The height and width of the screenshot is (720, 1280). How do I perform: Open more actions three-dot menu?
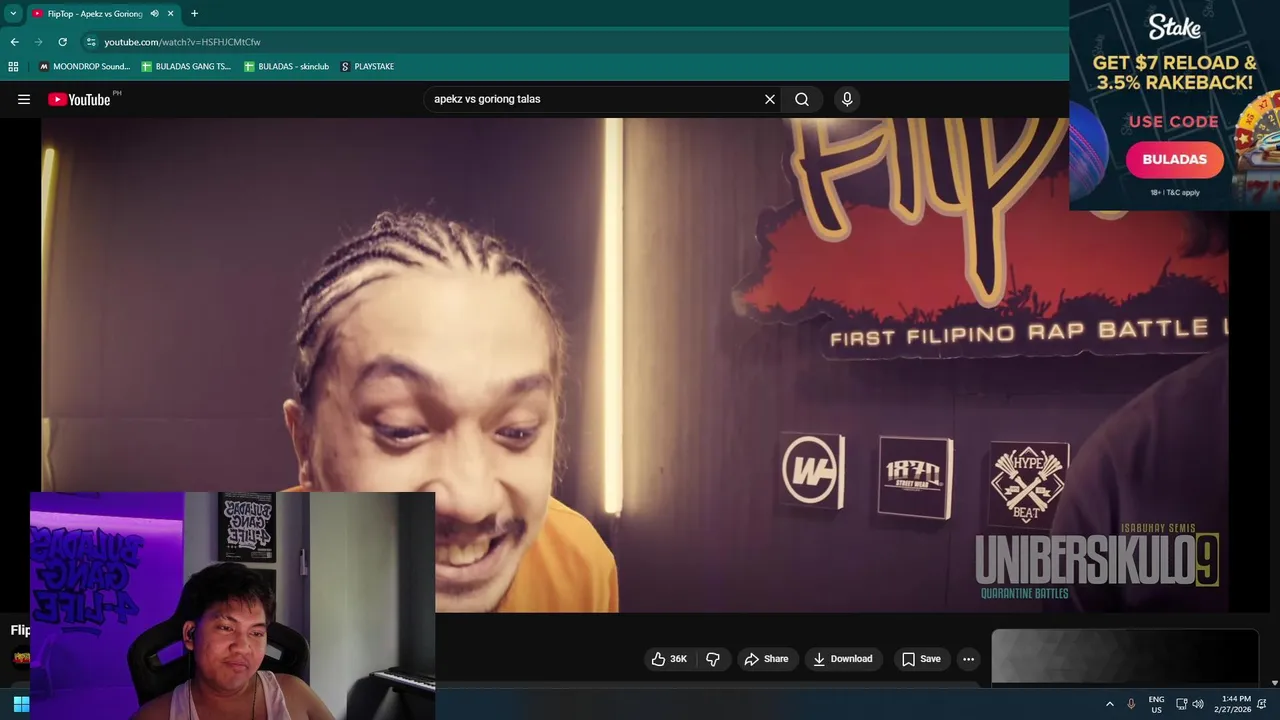tap(968, 659)
